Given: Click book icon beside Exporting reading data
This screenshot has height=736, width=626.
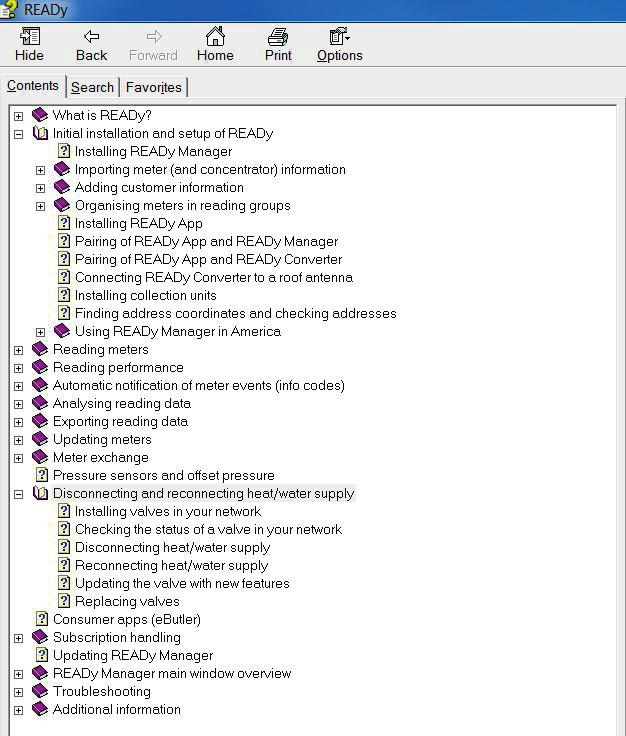Looking at the screenshot, I should pos(40,421).
